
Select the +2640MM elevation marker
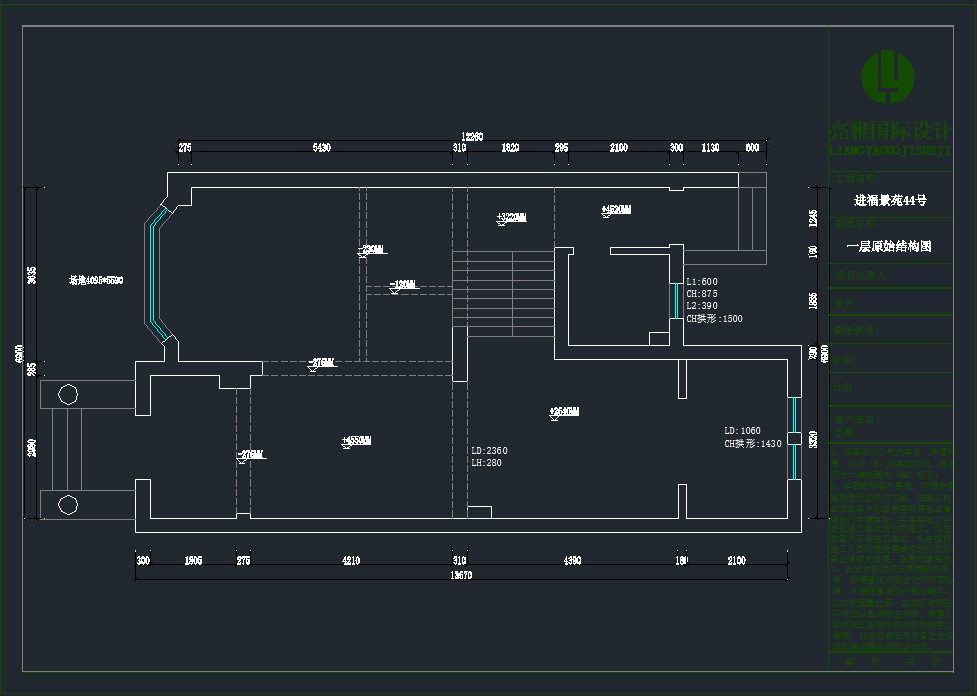564,412
